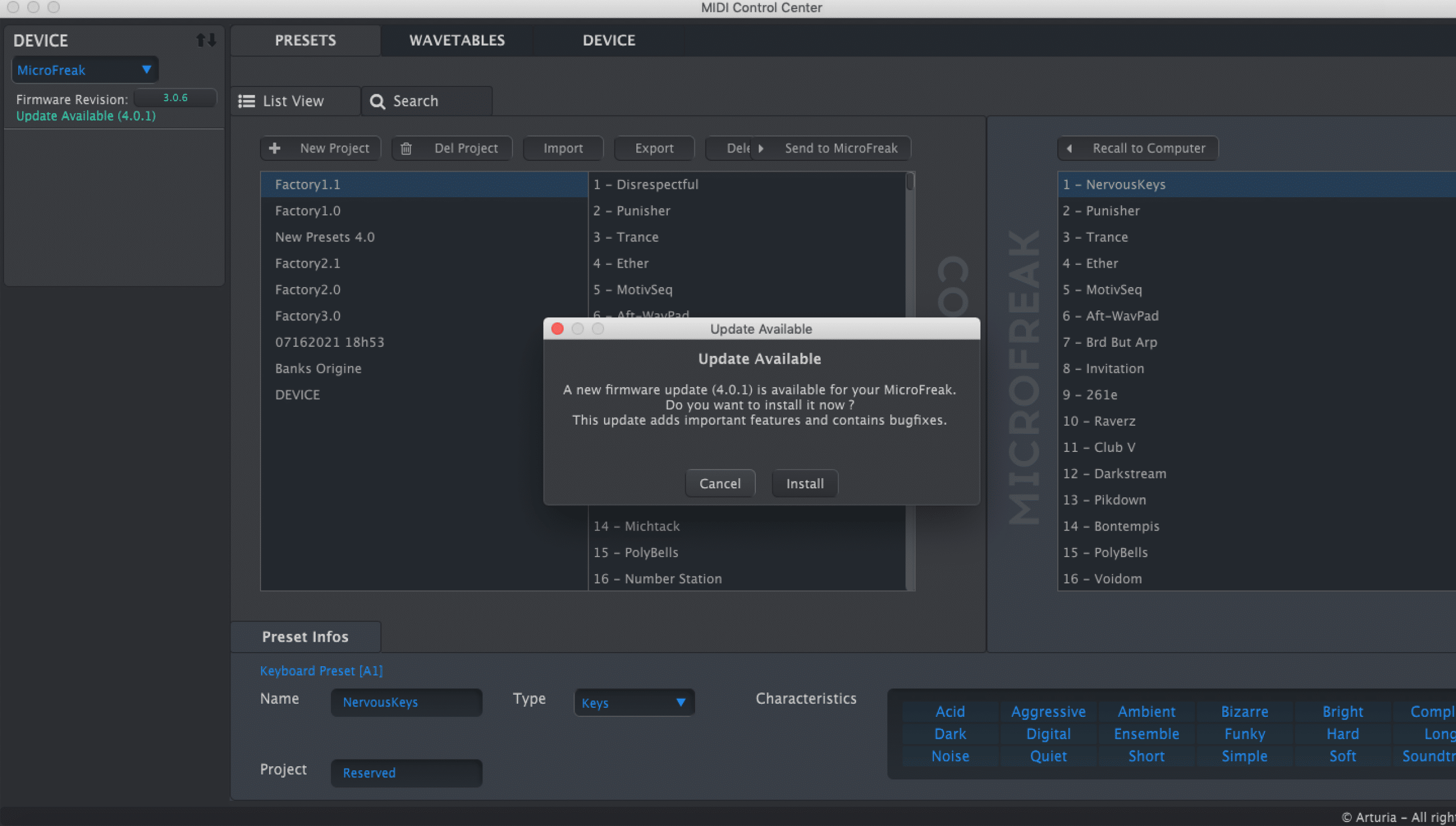This screenshot has height=826, width=1456.
Task: Click the Update Available (4.0.1) link
Action: [x=86, y=116]
